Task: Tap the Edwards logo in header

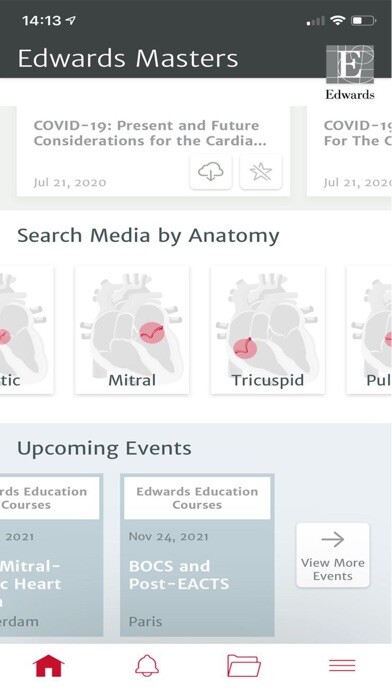Action: 350,72
